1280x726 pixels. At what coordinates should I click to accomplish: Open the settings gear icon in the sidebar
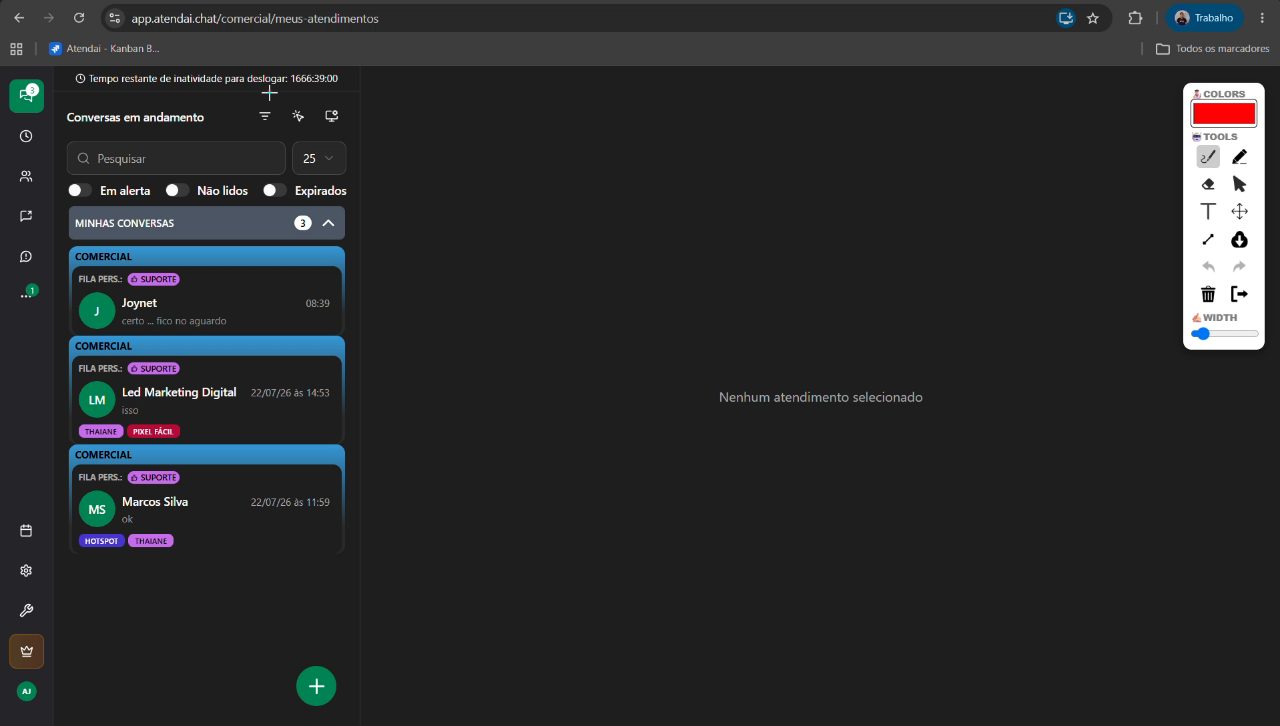[26, 571]
